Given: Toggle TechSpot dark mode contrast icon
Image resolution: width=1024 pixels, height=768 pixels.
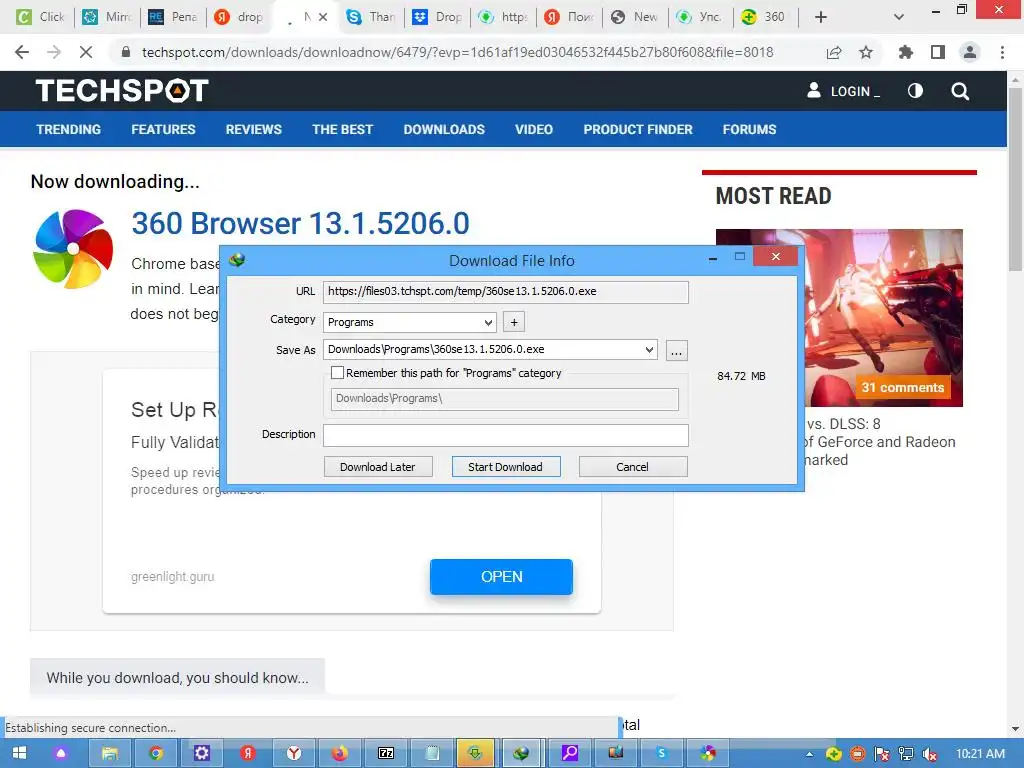Looking at the screenshot, I should pos(916,91).
